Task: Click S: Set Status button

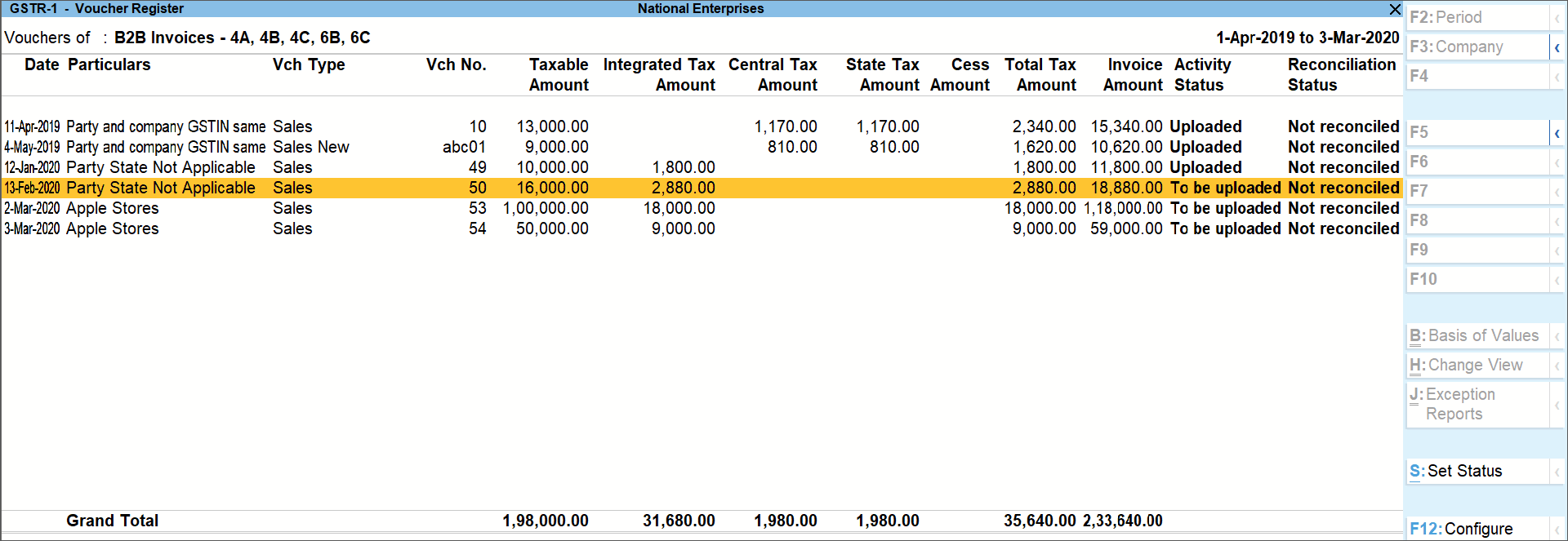Action: click(1477, 471)
